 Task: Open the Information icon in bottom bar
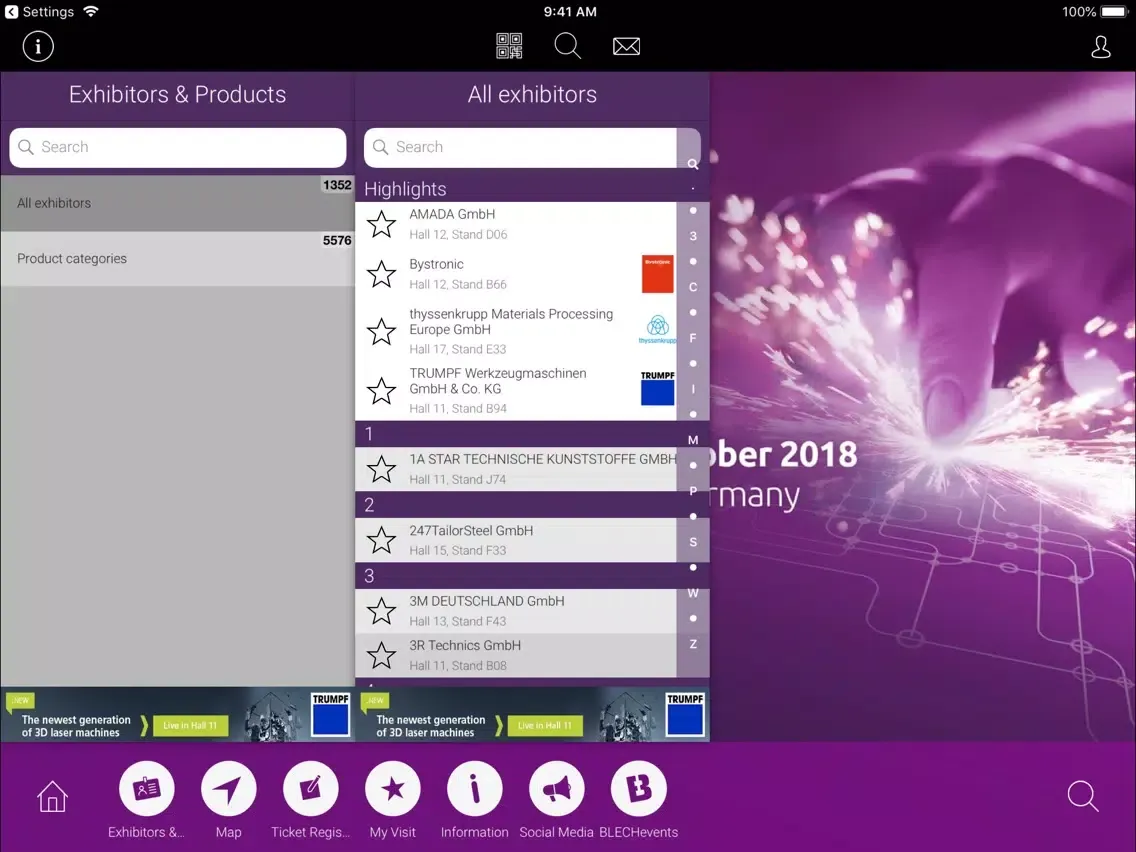(475, 788)
